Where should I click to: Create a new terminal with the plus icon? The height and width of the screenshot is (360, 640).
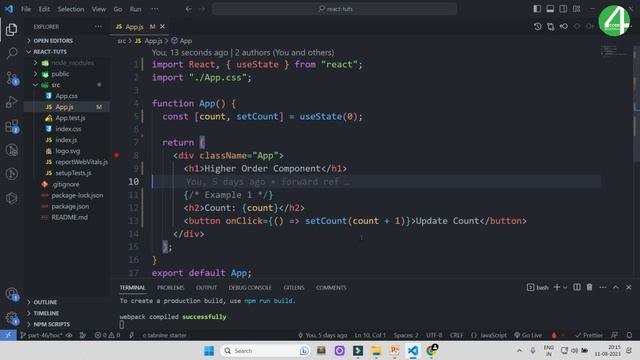point(557,287)
